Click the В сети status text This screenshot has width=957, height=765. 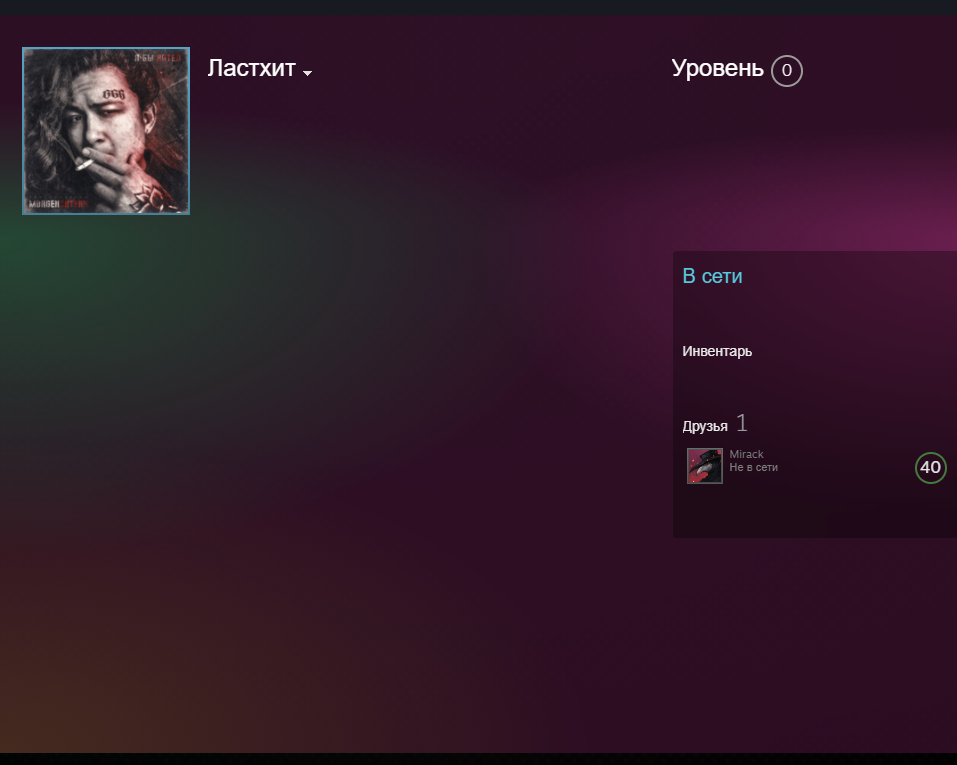pyautogui.click(x=712, y=276)
